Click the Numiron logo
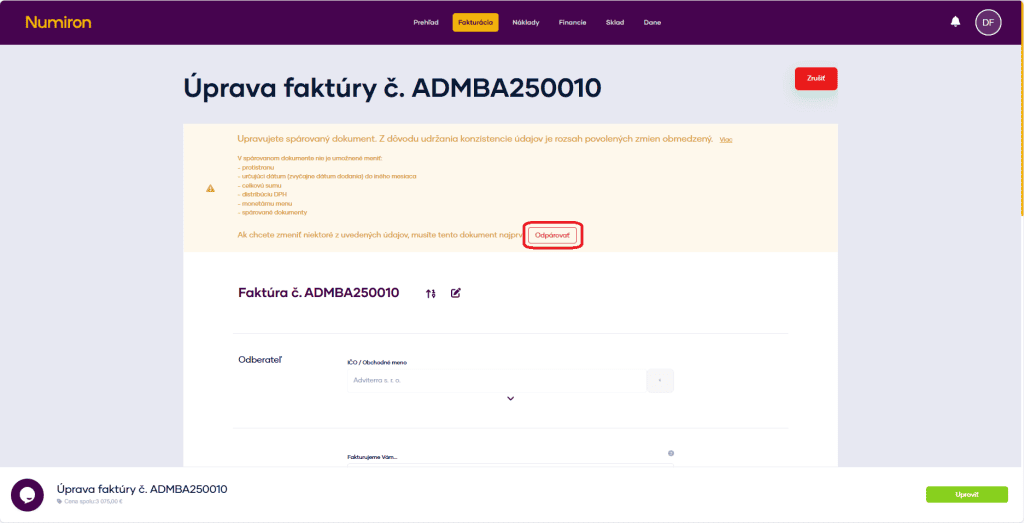 (58, 22)
